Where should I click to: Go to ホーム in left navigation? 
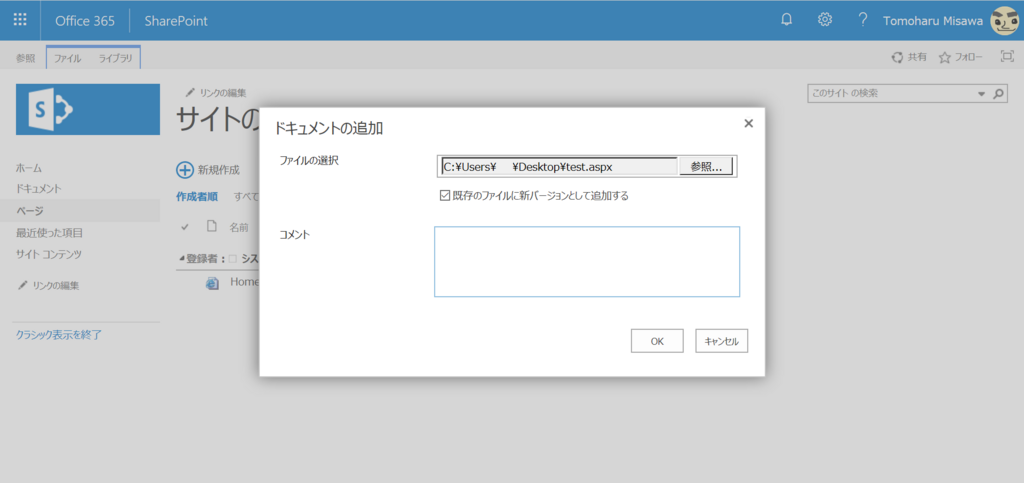[x=29, y=168]
